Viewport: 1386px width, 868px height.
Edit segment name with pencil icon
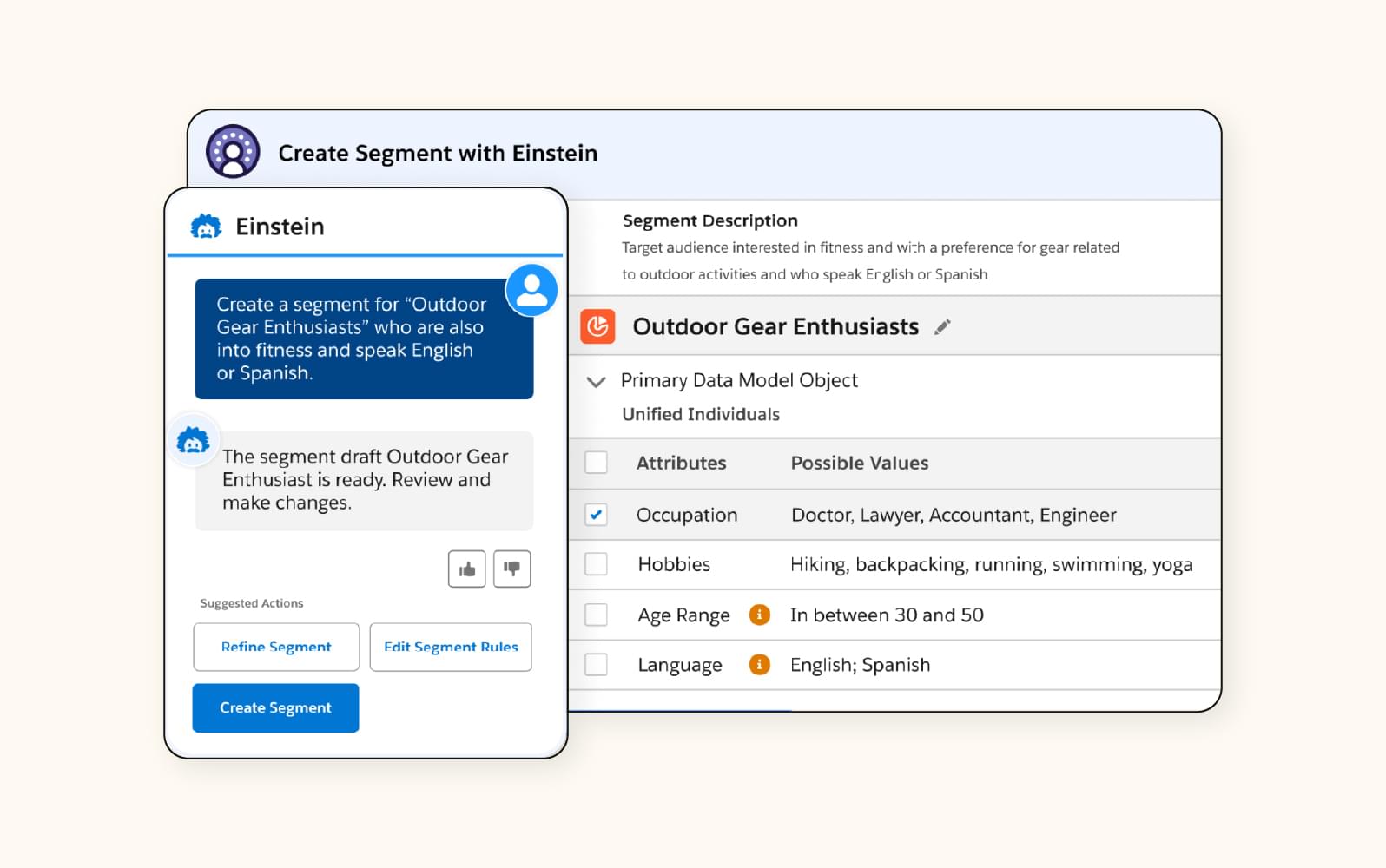point(942,327)
